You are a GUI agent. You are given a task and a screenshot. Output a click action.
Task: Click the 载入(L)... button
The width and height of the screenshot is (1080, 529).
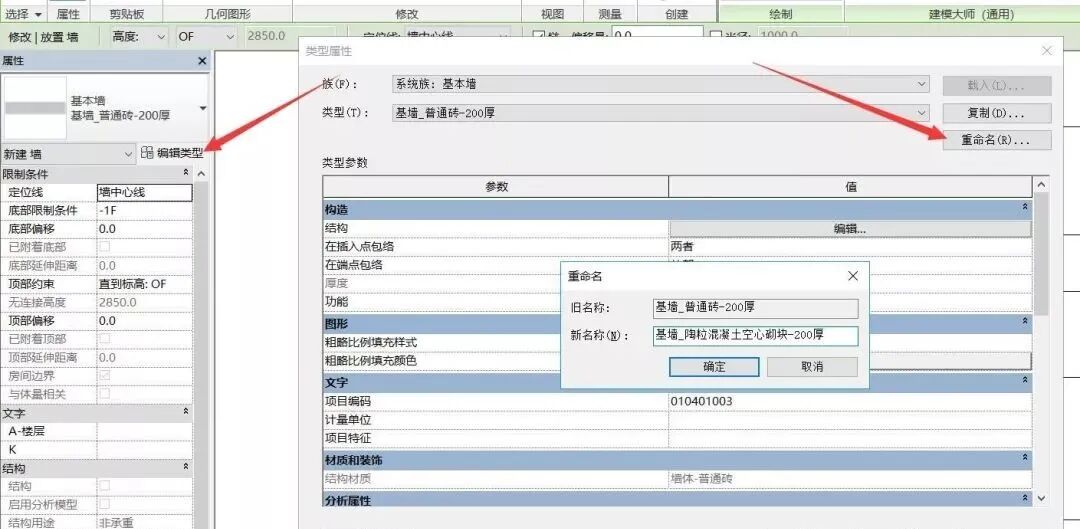997,86
